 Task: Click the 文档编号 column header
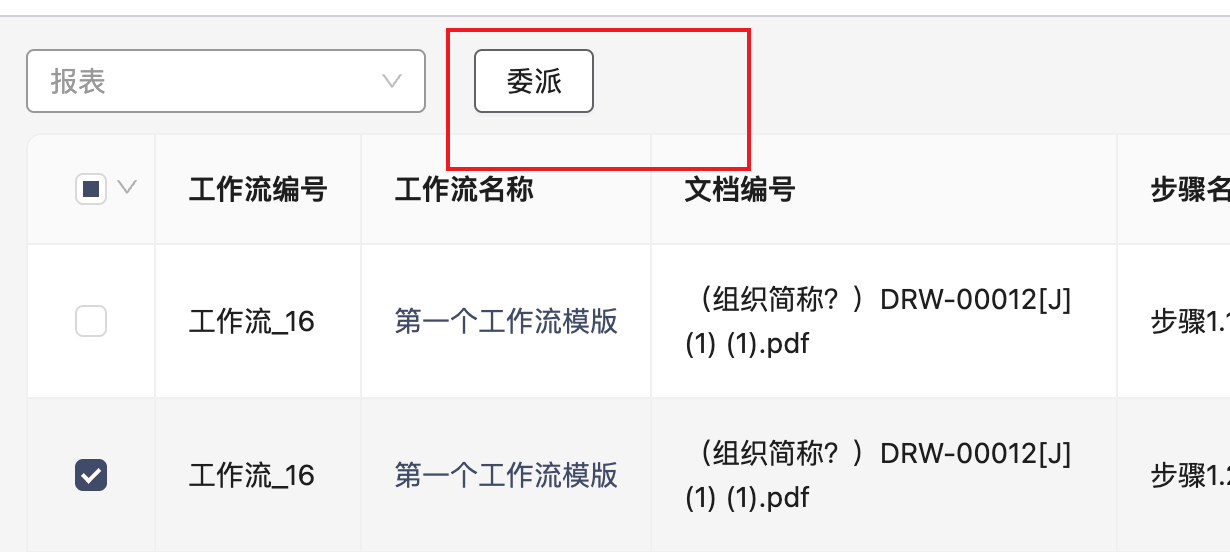(x=740, y=189)
